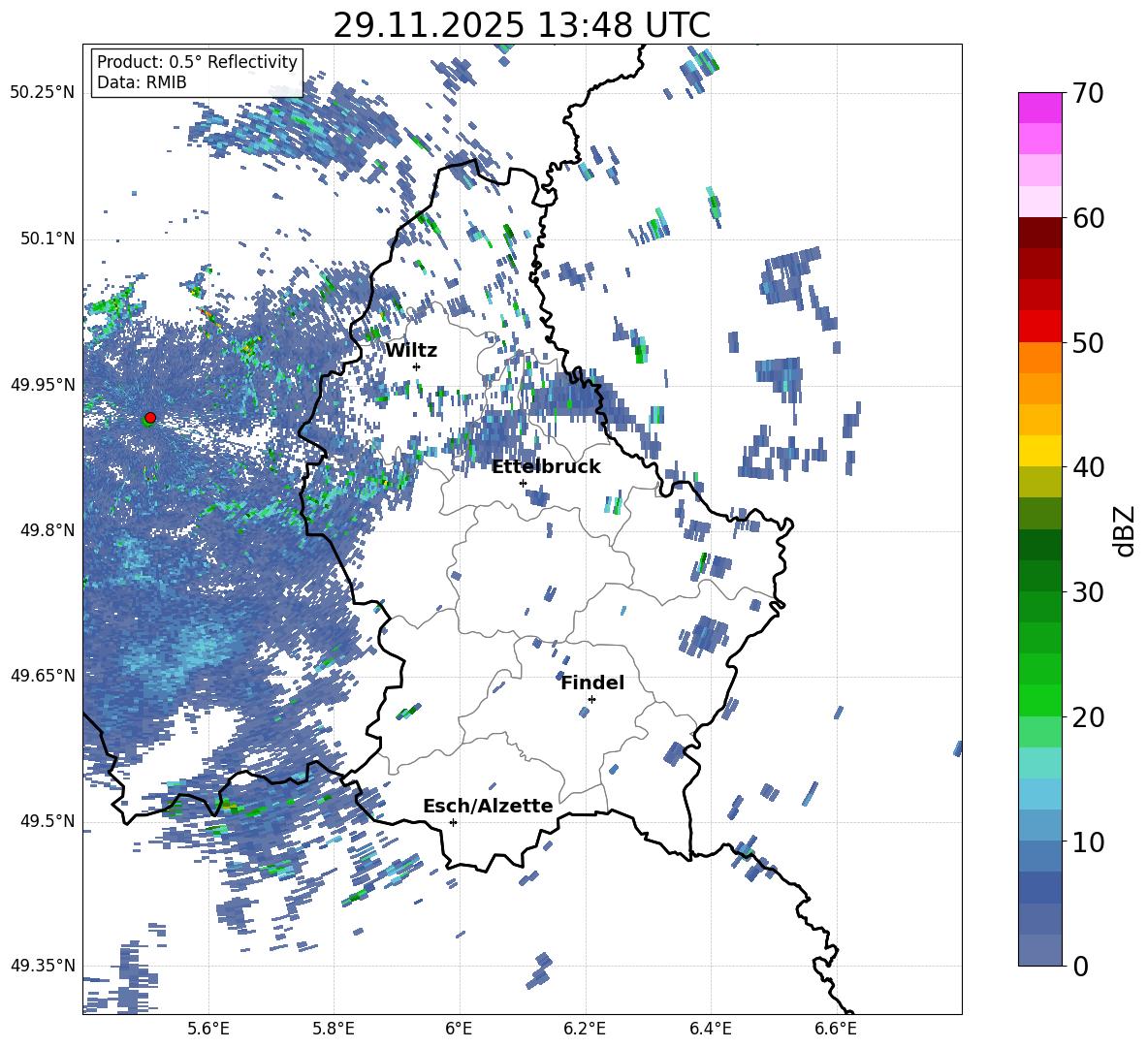The height and width of the screenshot is (1048, 1148).
Task: Click the Esch/Alzette city label
Action: 488,807
